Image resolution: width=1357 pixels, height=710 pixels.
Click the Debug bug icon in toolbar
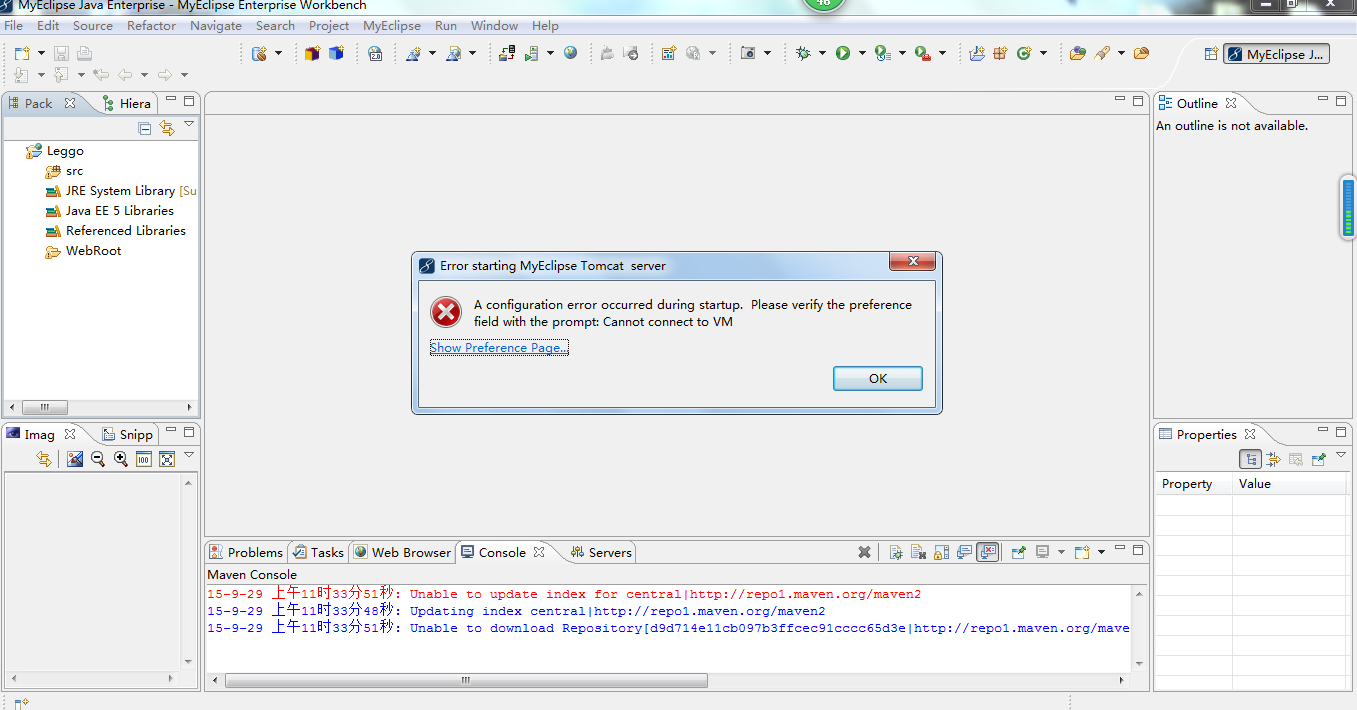pos(803,53)
